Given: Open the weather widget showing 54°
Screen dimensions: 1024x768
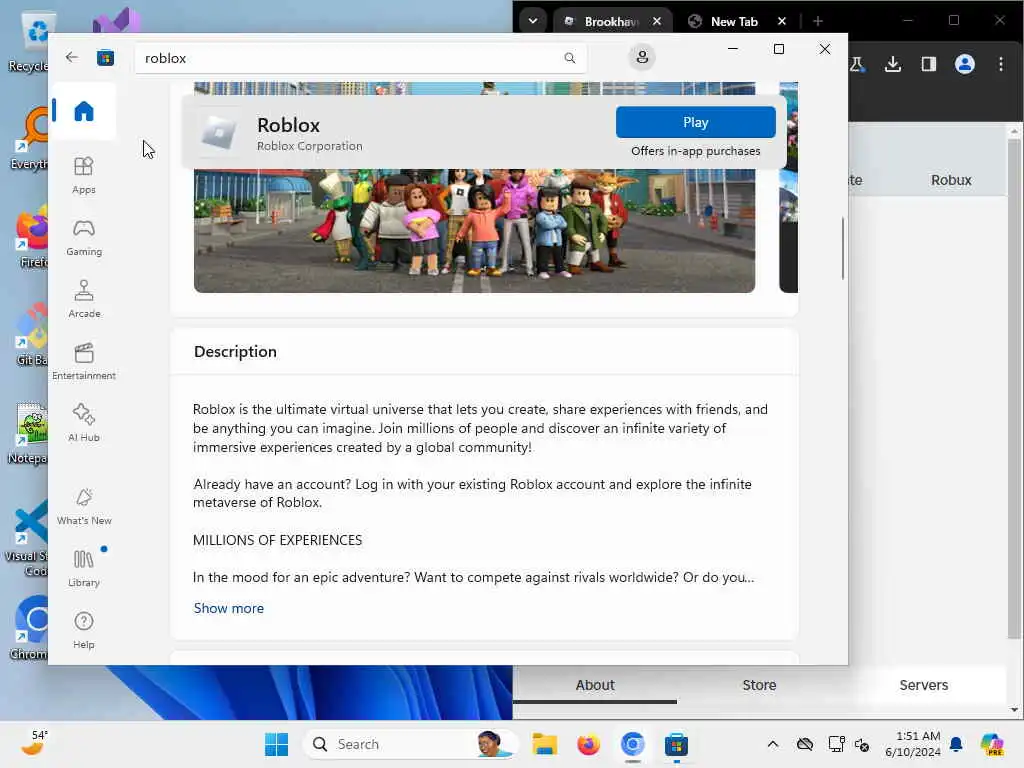Looking at the screenshot, I should (35, 743).
